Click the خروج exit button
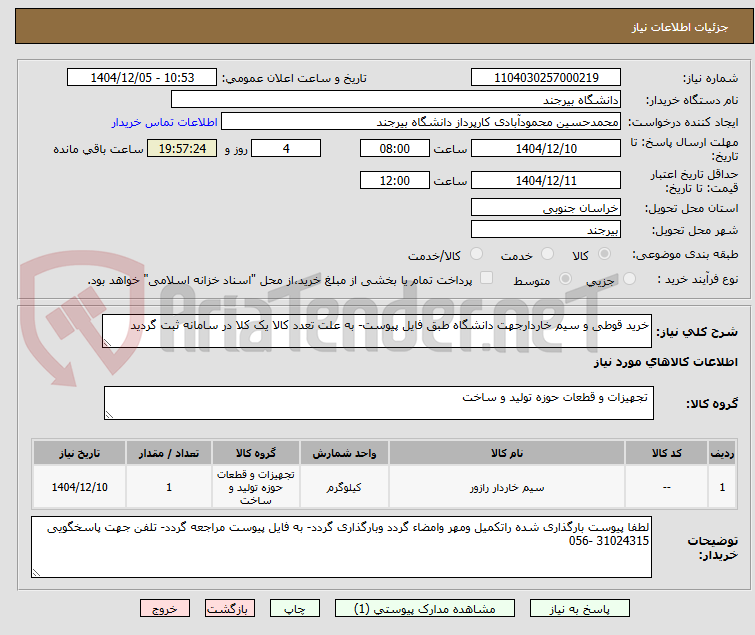The height and width of the screenshot is (635, 755). coord(165,609)
